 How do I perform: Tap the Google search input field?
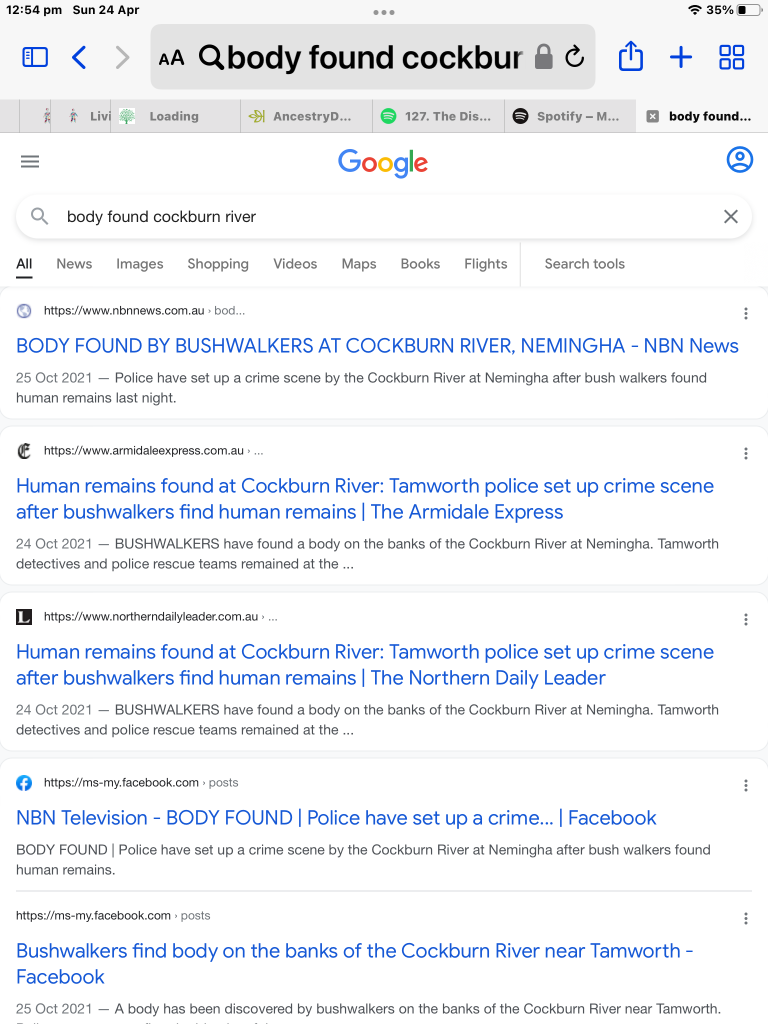(x=380, y=216)
